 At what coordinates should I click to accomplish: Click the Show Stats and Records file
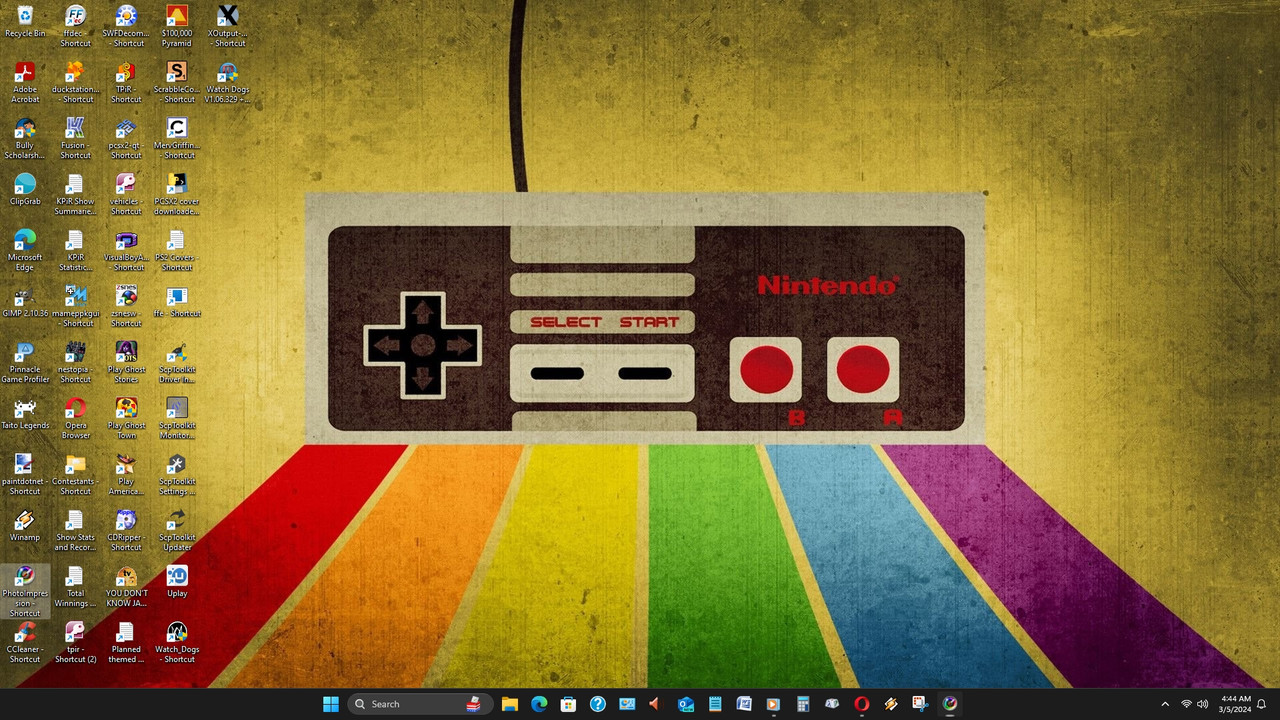click(75, 530)
